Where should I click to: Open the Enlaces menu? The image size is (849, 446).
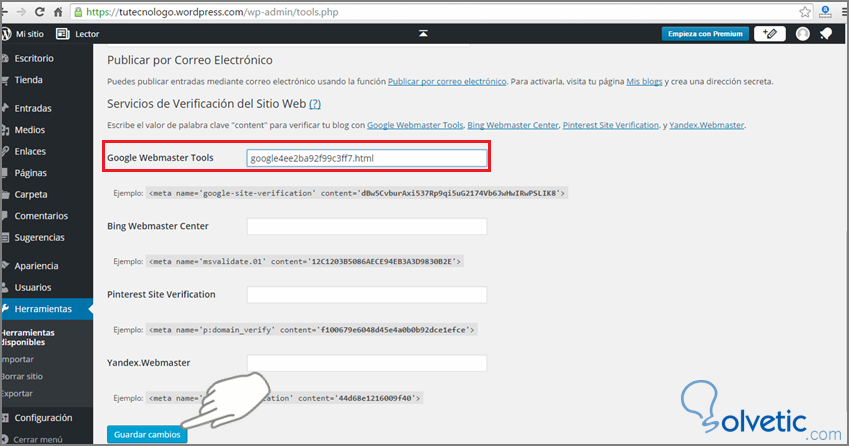tap(30, 152)
